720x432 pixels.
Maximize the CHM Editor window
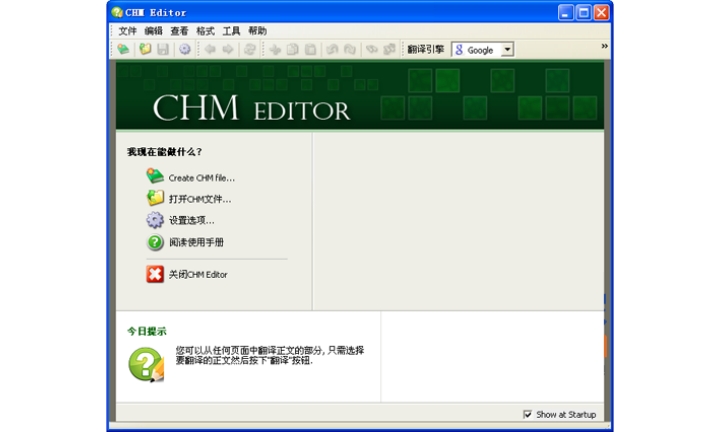pos(584,12)
